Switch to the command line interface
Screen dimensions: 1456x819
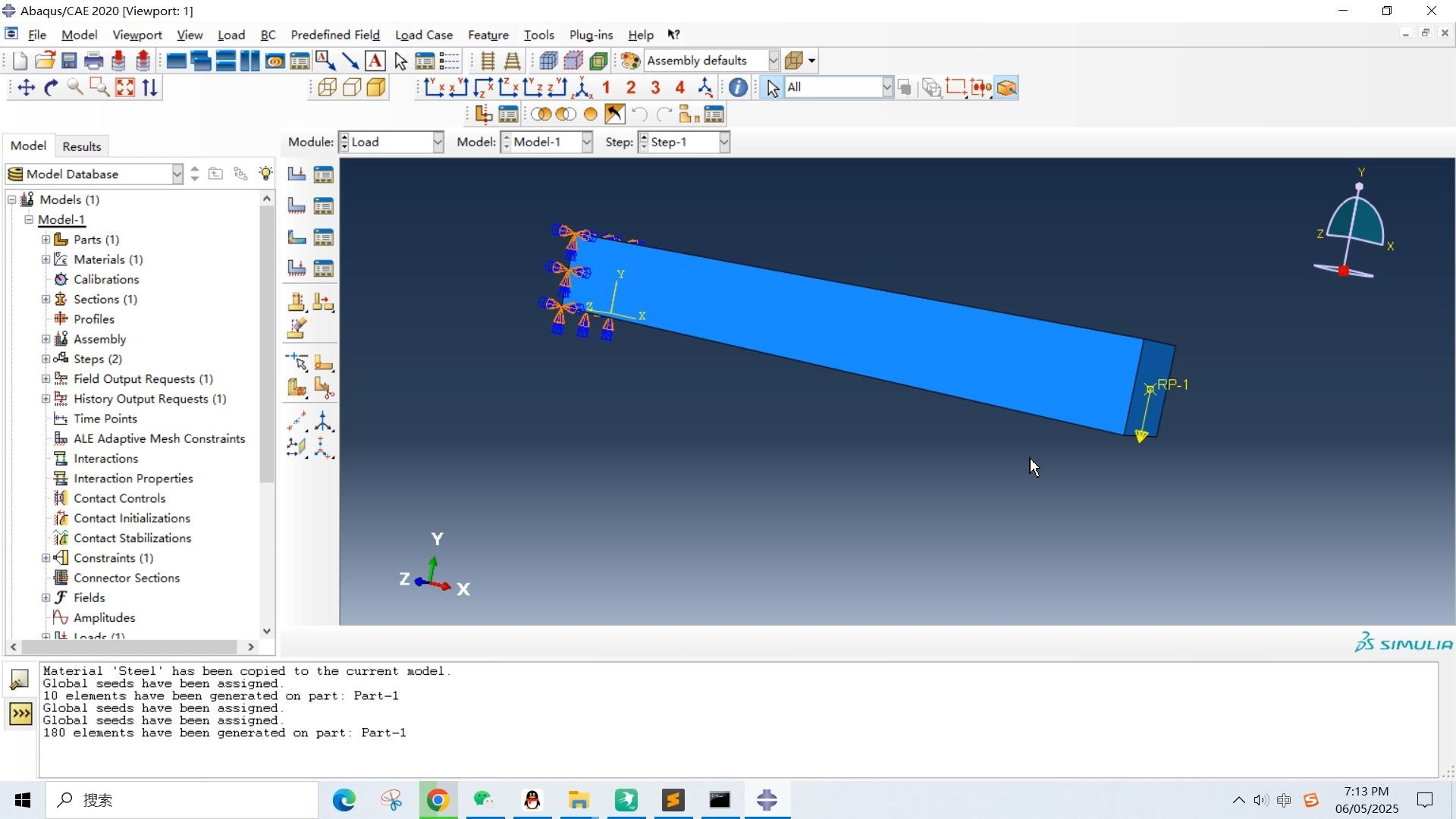[x=20, y=714]
